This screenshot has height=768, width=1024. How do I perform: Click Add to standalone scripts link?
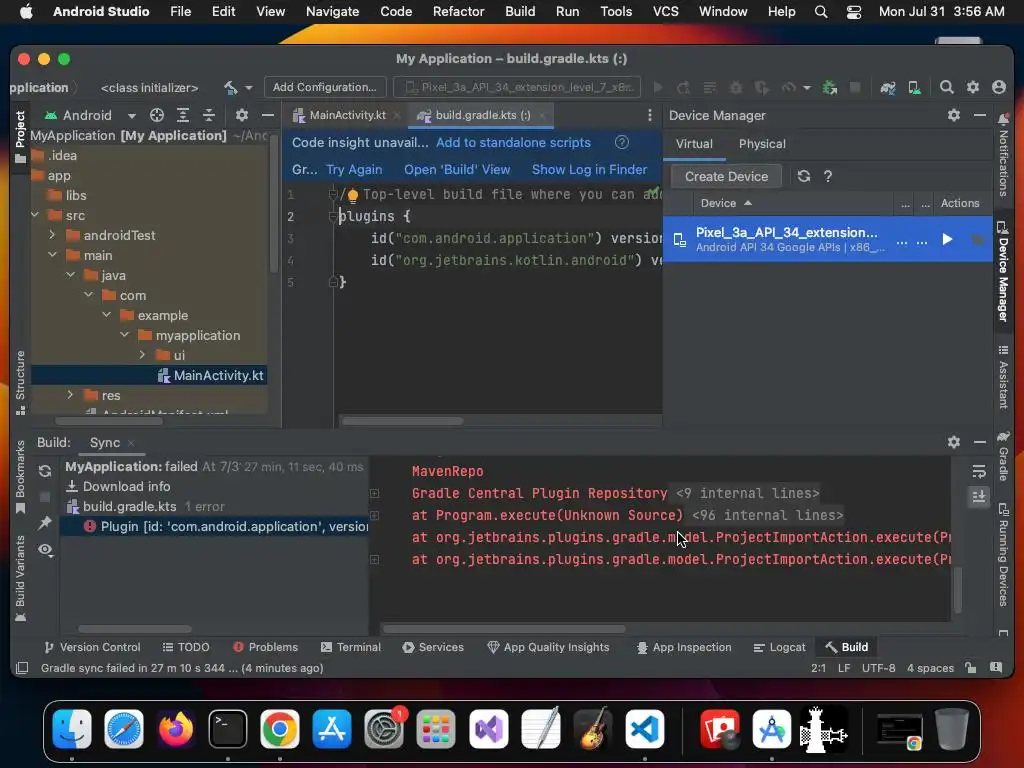coord(513,142)
